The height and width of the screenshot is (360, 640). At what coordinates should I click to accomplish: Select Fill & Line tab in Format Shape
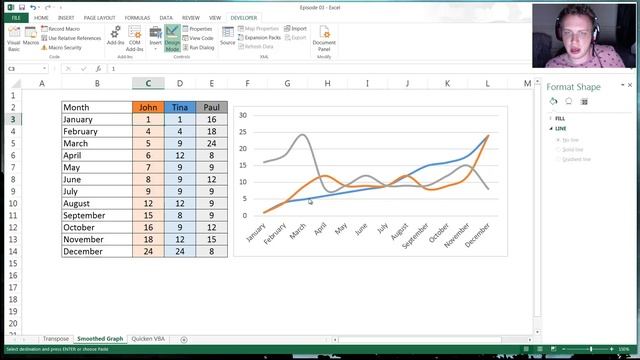pyautogui.click(x=553, y=101)
